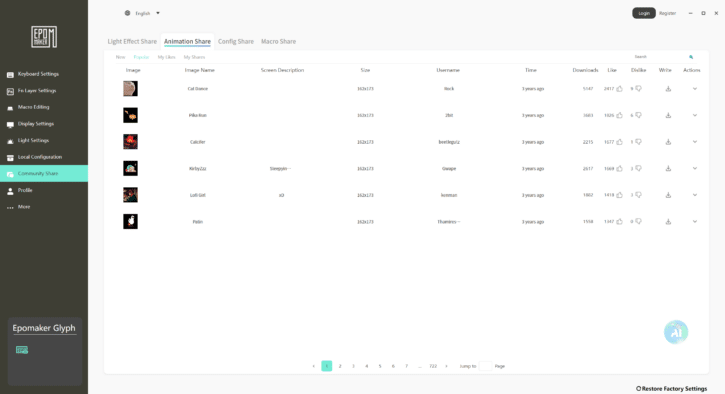The image size is (725, 394).
Task: Dislike the Calcifer animation
Action: (x=639, y=142)
